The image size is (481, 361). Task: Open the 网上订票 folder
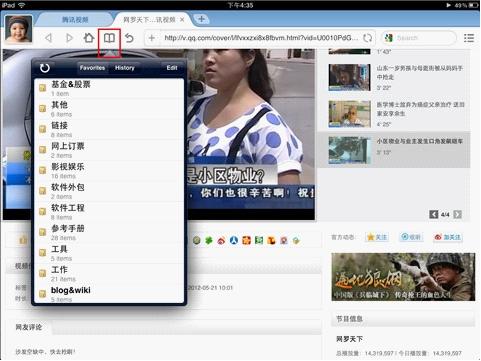(x=109, y=150)
